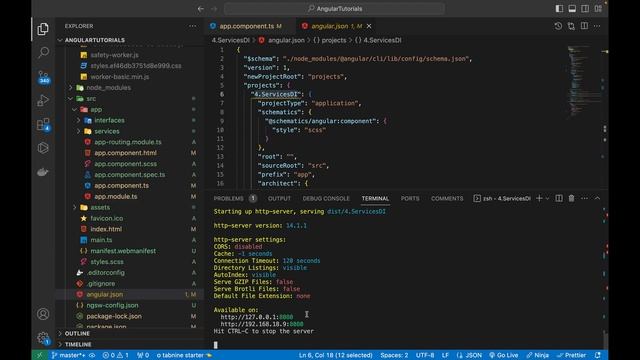Click the tabnine starter status item
The width and height of the screenshot is (640, 360).
tap(184, 355)
